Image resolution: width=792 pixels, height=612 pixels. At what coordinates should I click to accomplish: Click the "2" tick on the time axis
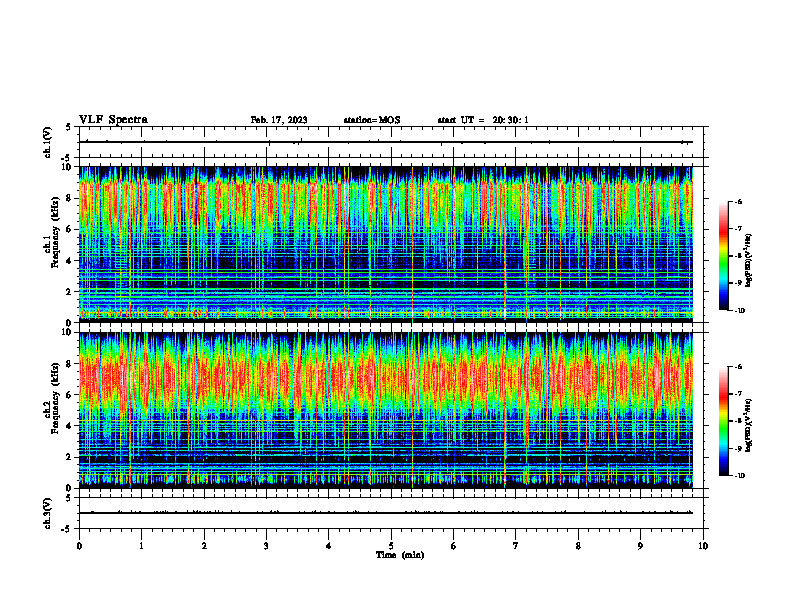[204, 546]
